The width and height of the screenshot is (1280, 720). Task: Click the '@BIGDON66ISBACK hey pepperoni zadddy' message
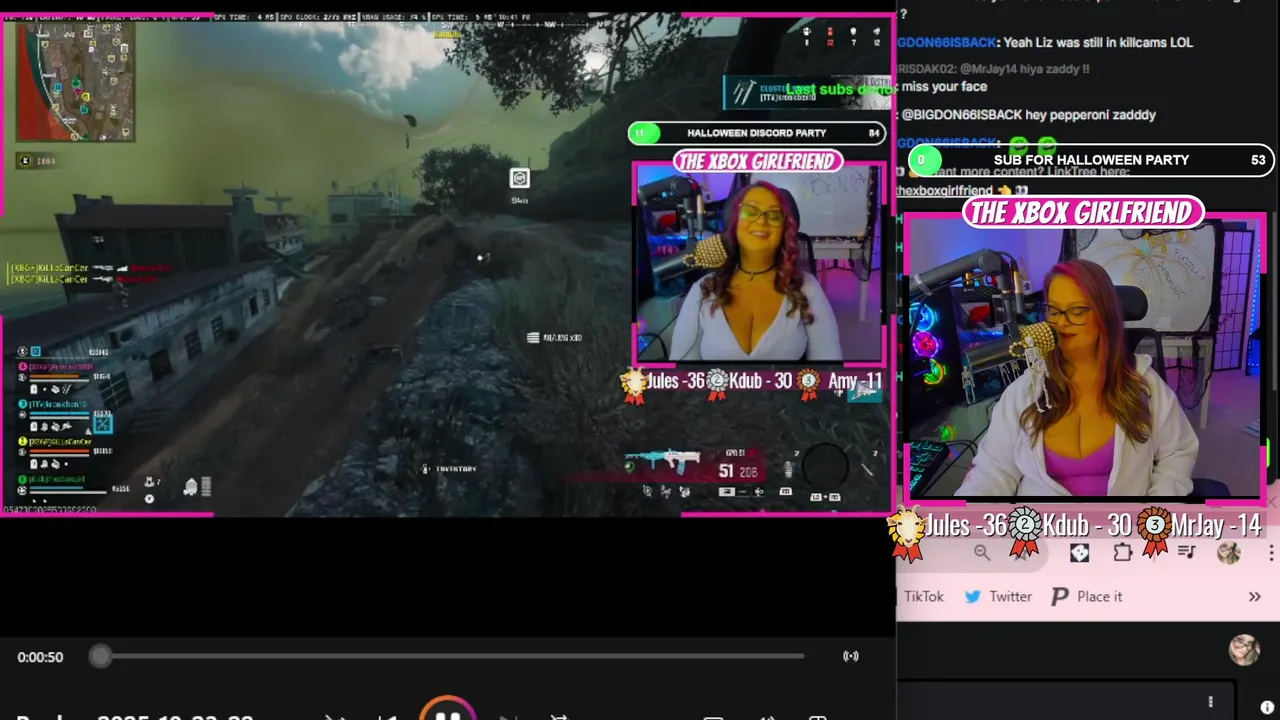pyautogui.click(x=1028, y=114)
